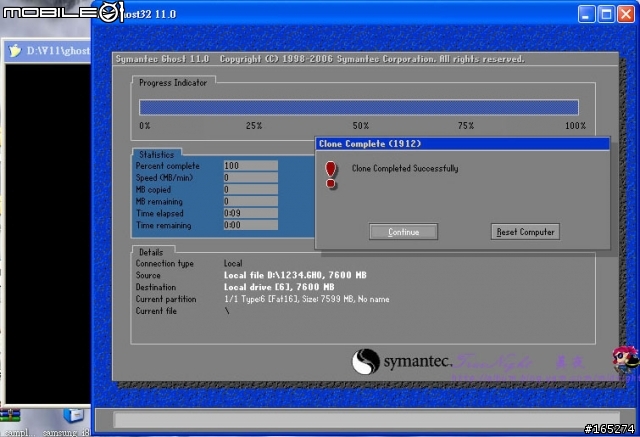The height and width of the screenshot is (437, 640).
Task: Click the destination text 'Local drive [6], 7600 MB'
Action: pos(279,287)
